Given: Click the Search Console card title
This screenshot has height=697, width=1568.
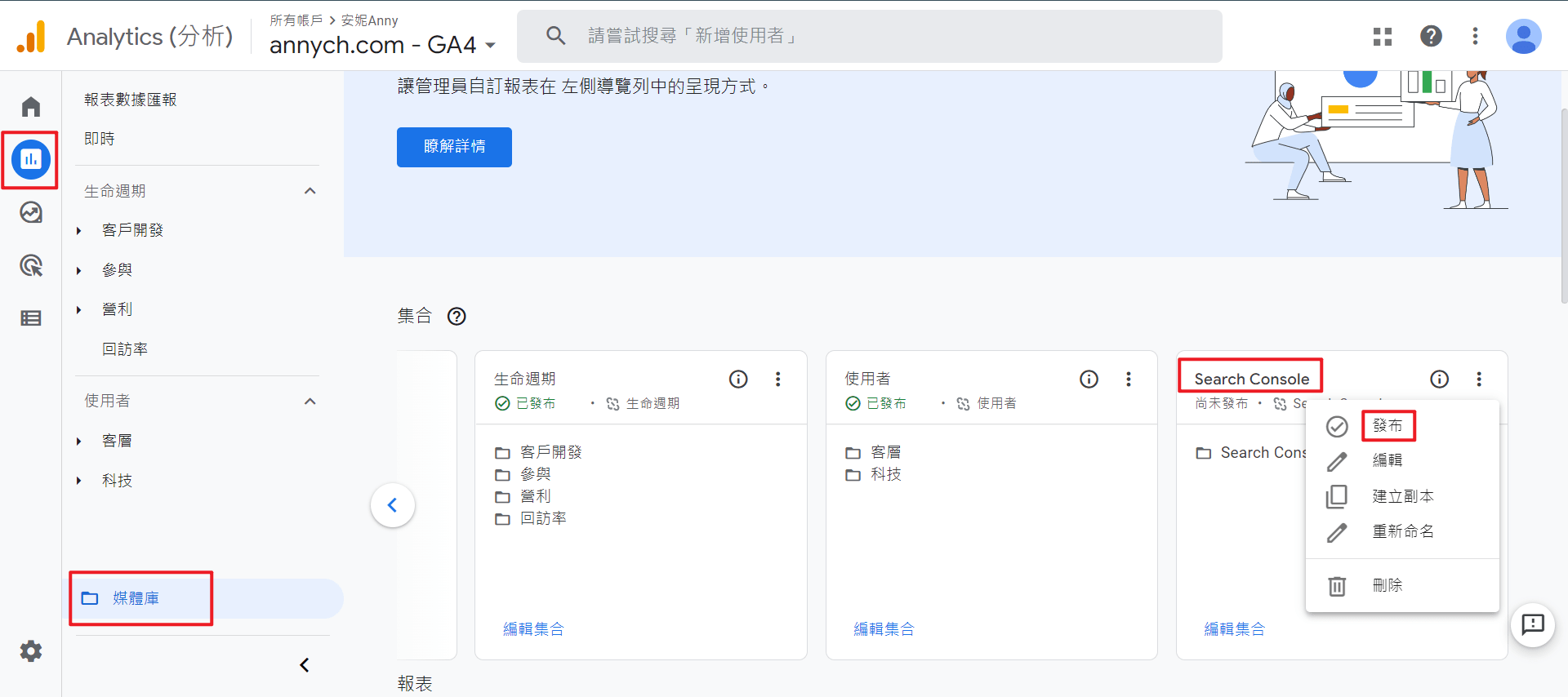Looking at the screenshot, I should [x=1251, y=379].
